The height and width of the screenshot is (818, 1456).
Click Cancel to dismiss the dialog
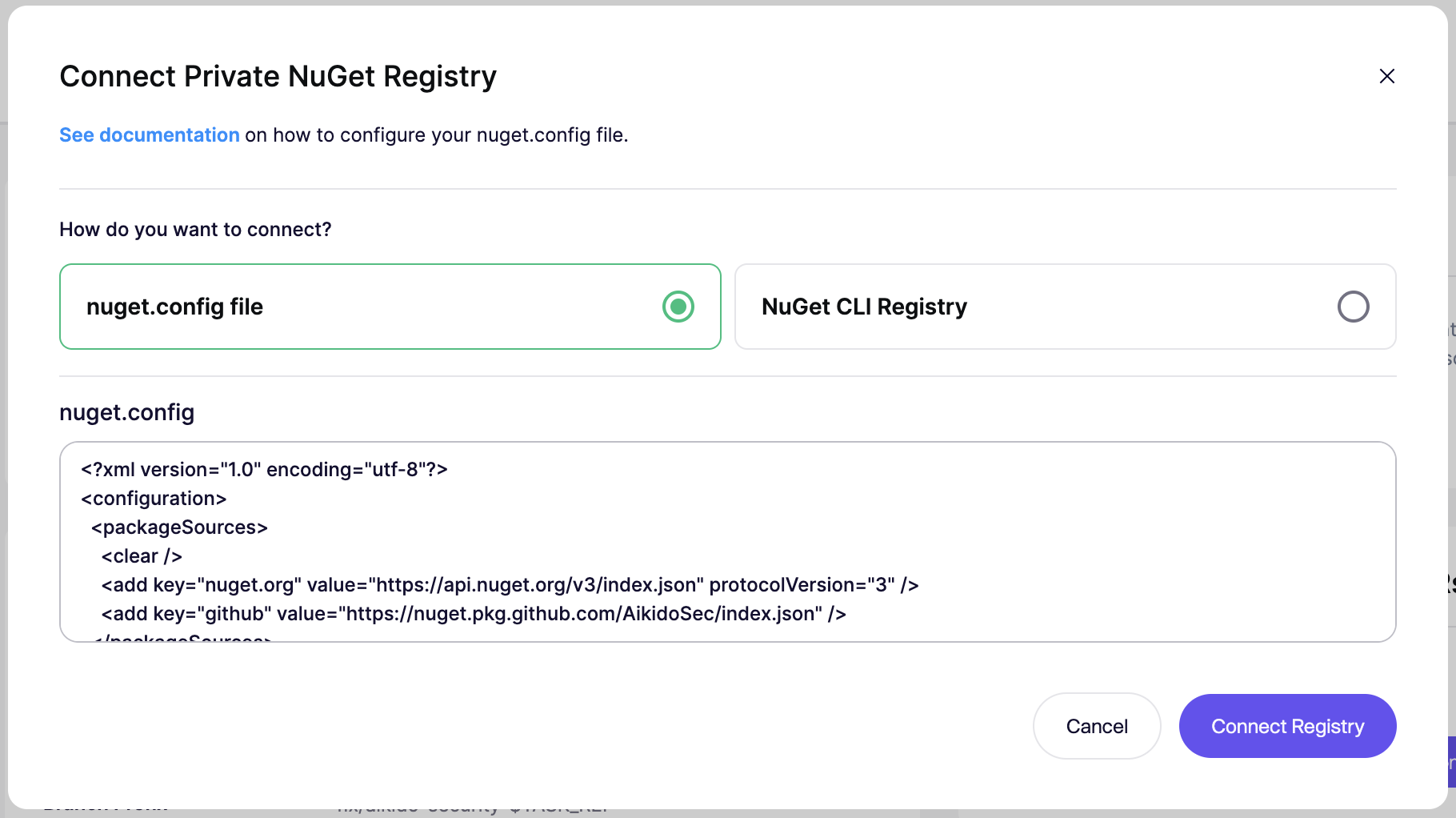click(1096, 726)
